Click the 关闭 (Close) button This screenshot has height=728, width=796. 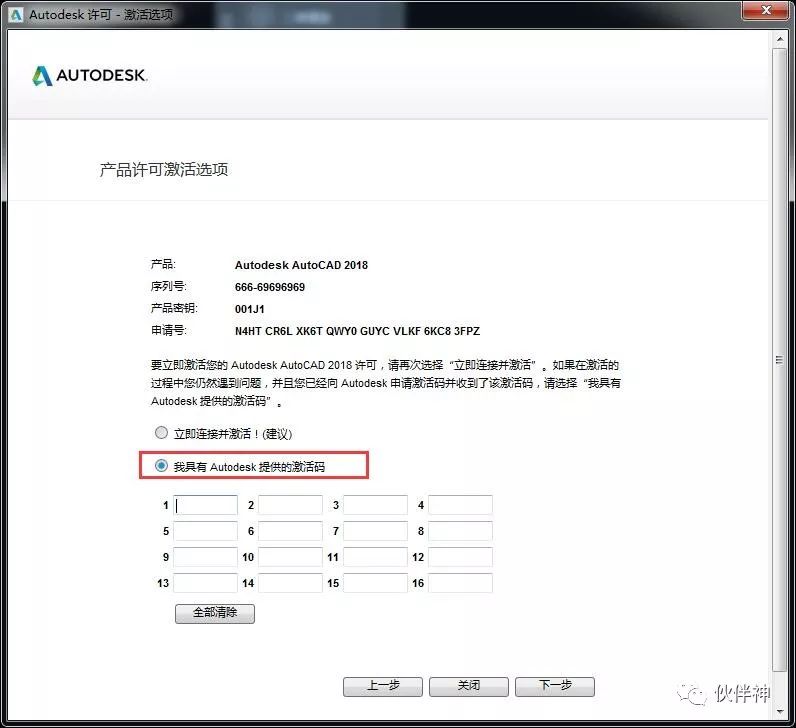pyautogui.click(x=469, y=686)
